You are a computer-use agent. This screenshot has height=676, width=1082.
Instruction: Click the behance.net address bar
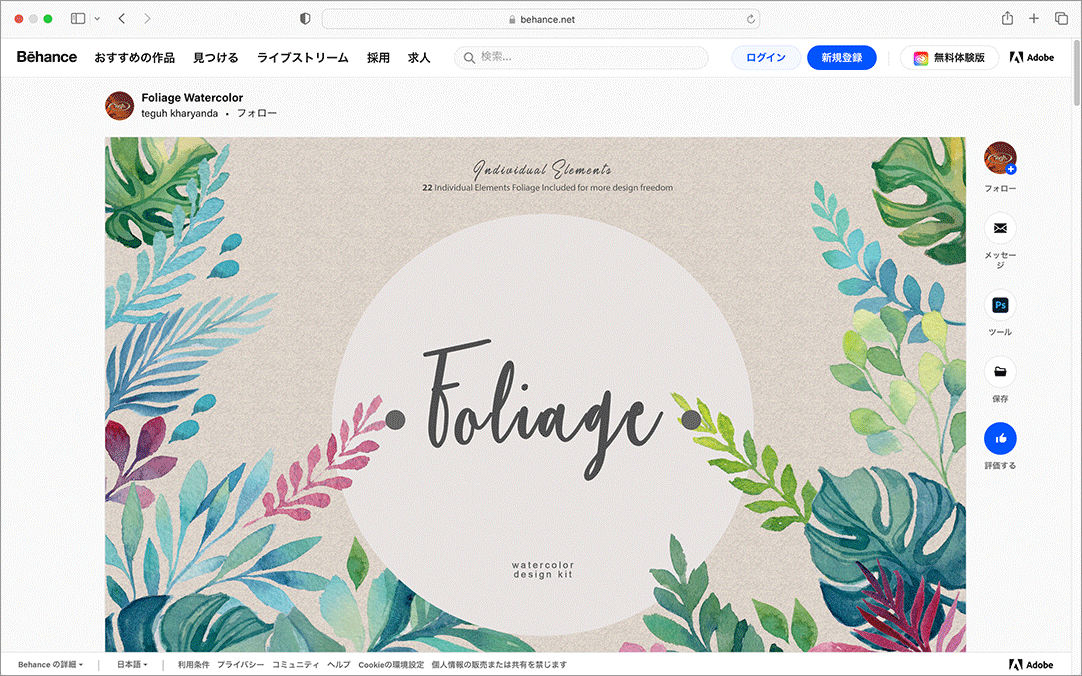click(x=541, y=19)
